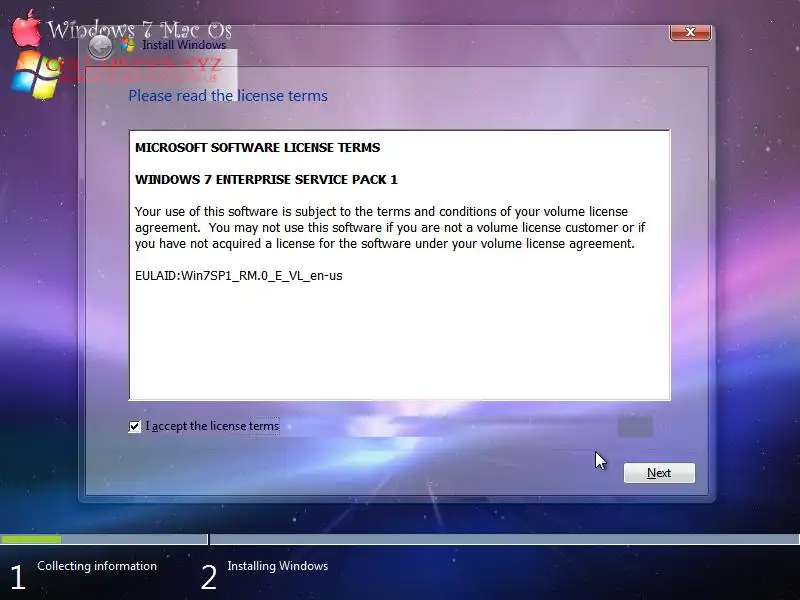Click the I accept the license terms label

click(212, 426)
